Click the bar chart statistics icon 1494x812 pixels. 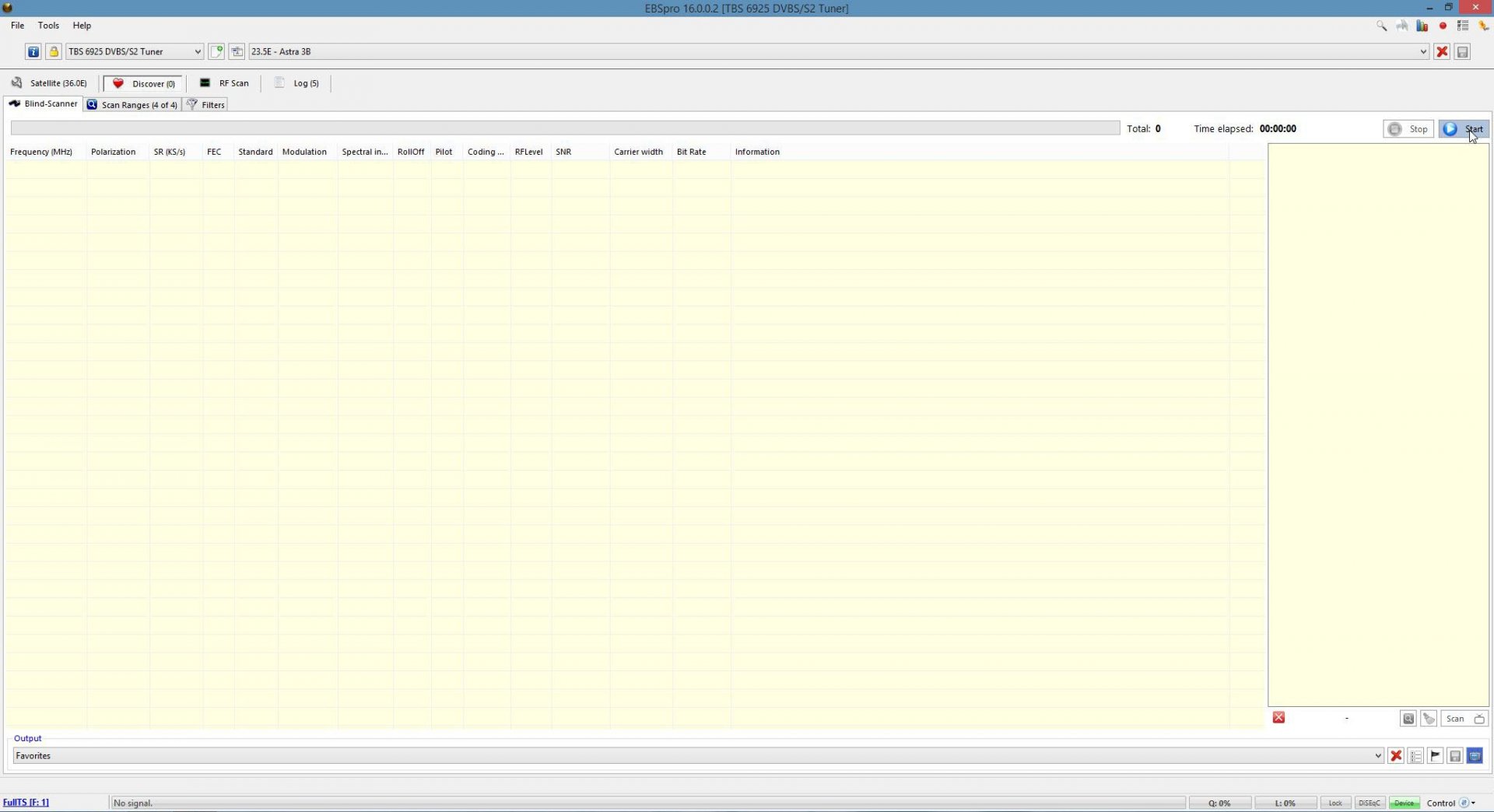(1422, 26)
